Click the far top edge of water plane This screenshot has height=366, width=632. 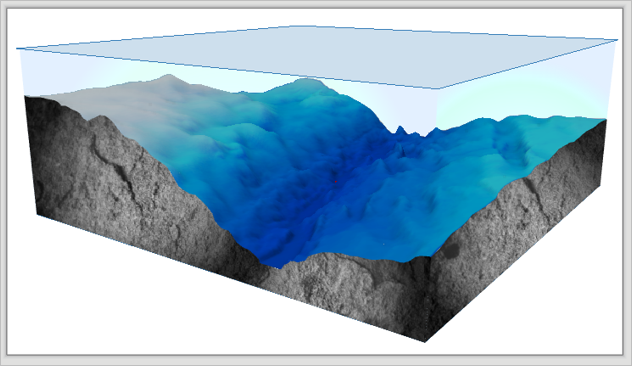tap(294, 27)
